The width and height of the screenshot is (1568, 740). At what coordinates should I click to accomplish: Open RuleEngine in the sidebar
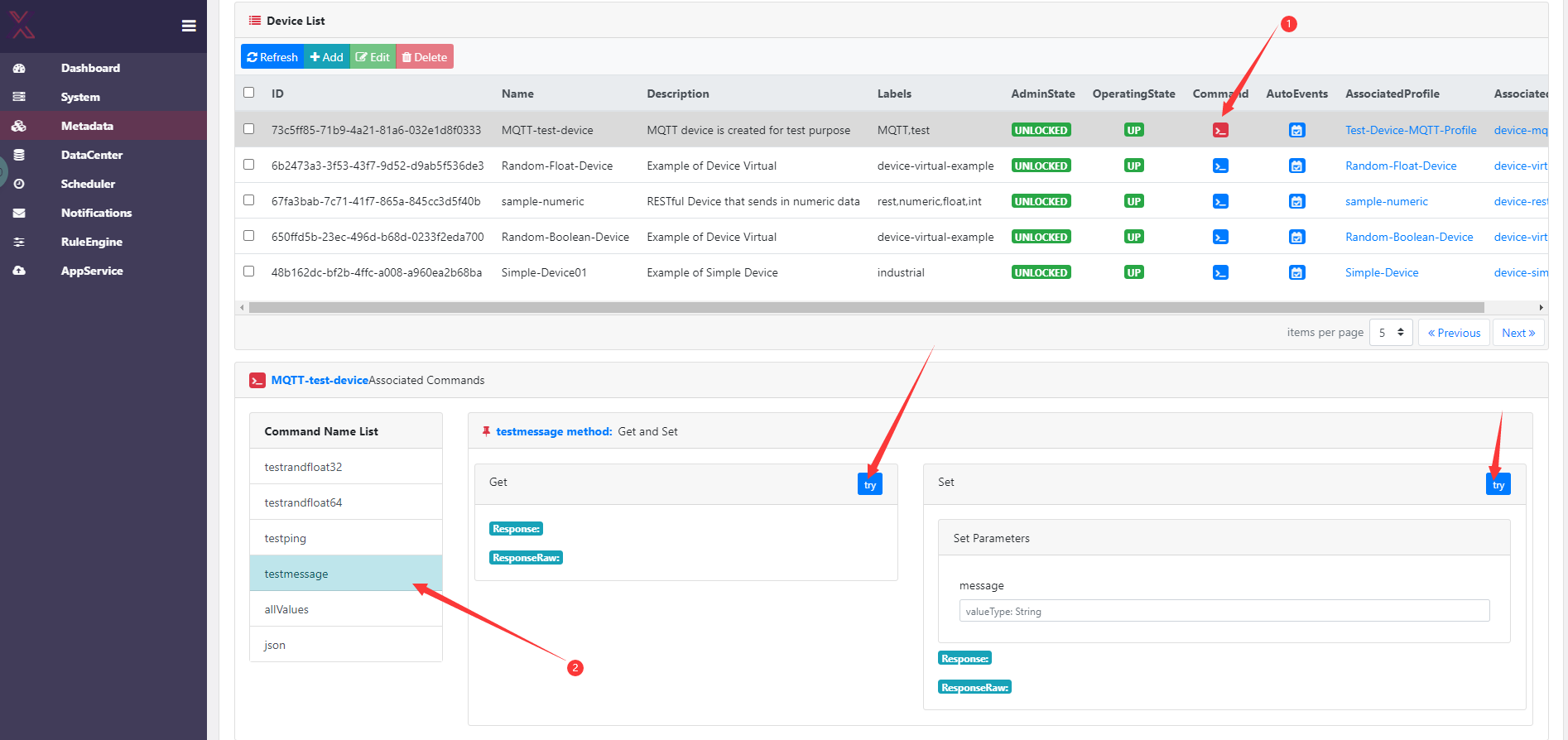(91, 242)
